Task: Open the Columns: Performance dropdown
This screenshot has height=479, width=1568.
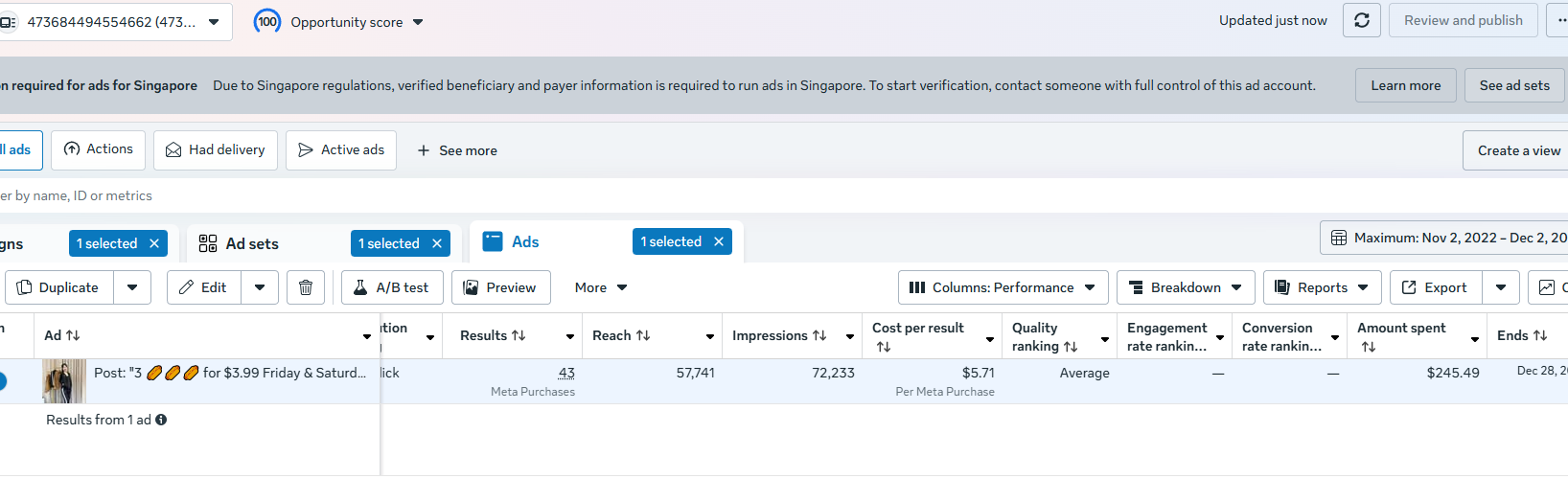Action: (1003, 287)
